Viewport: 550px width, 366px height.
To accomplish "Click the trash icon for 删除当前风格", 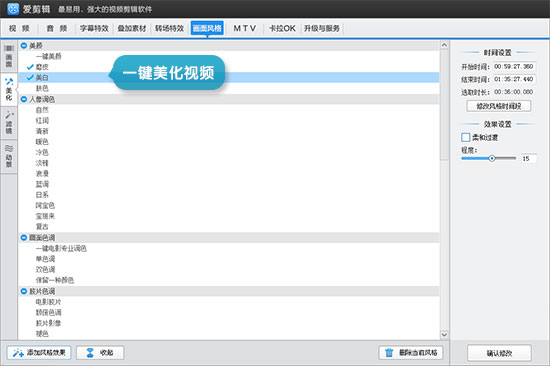I will pyautogui.click(x=389, y=352).
